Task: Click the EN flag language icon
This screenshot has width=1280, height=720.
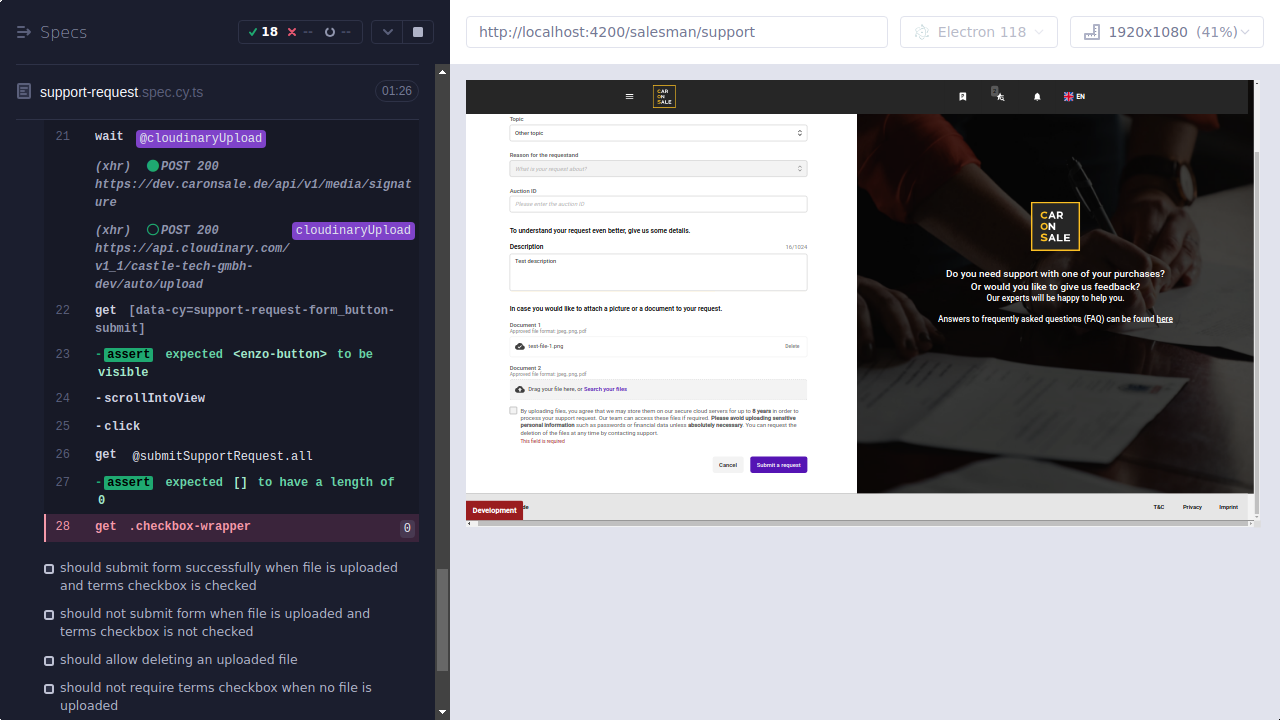Action: point(1069,96)
